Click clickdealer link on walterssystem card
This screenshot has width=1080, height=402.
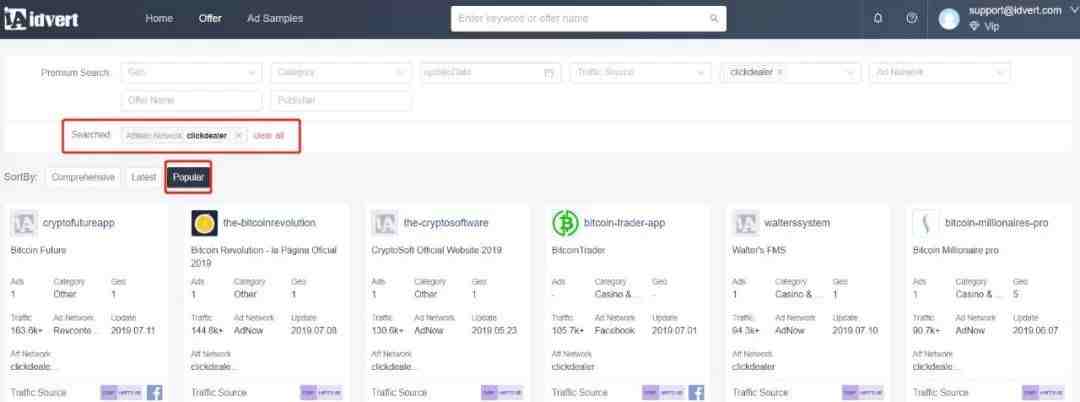coord(753,367)
